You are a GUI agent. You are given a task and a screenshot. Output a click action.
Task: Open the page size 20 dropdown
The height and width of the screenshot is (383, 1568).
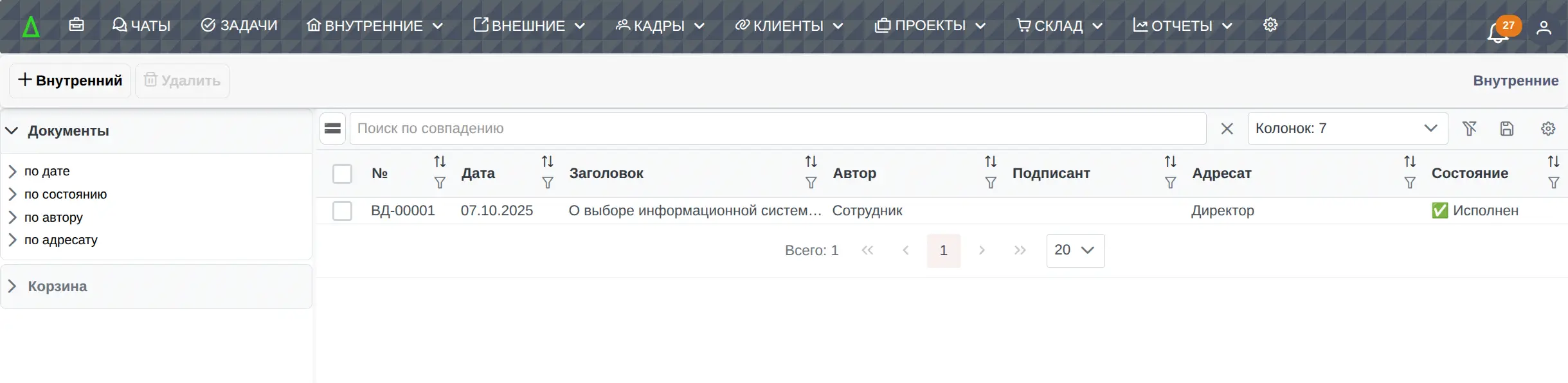1075,251
